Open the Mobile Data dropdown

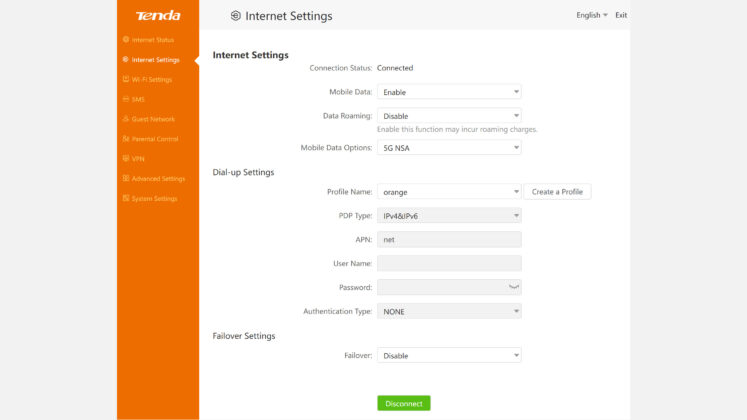pos(449,92)
